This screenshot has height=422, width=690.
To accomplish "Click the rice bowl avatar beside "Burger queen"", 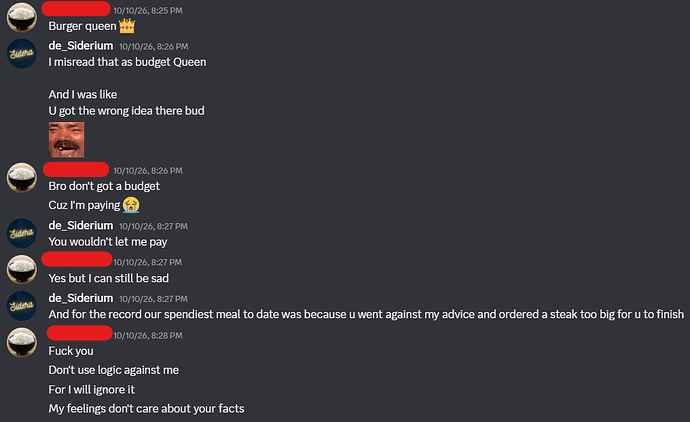I will (x=22, y=18).
